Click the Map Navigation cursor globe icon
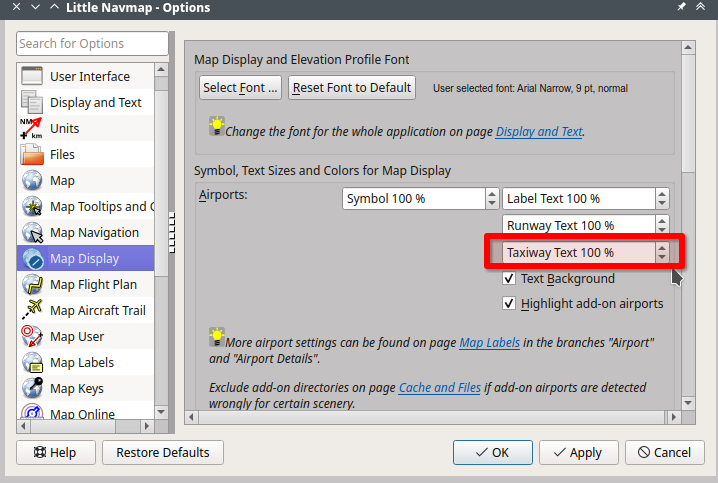This screenshot has width=718, height=483. 32,233
